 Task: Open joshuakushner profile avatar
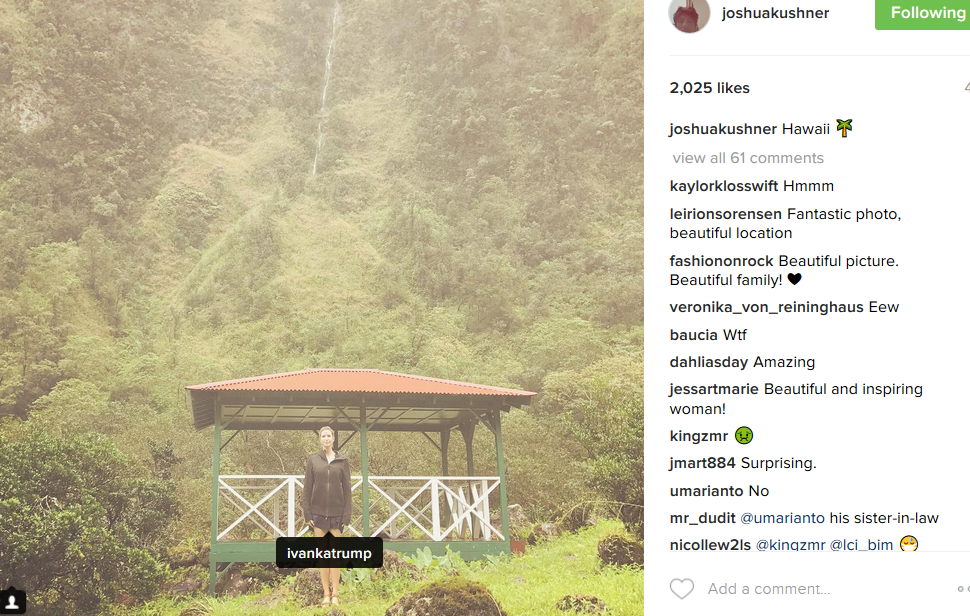point(689,14)
